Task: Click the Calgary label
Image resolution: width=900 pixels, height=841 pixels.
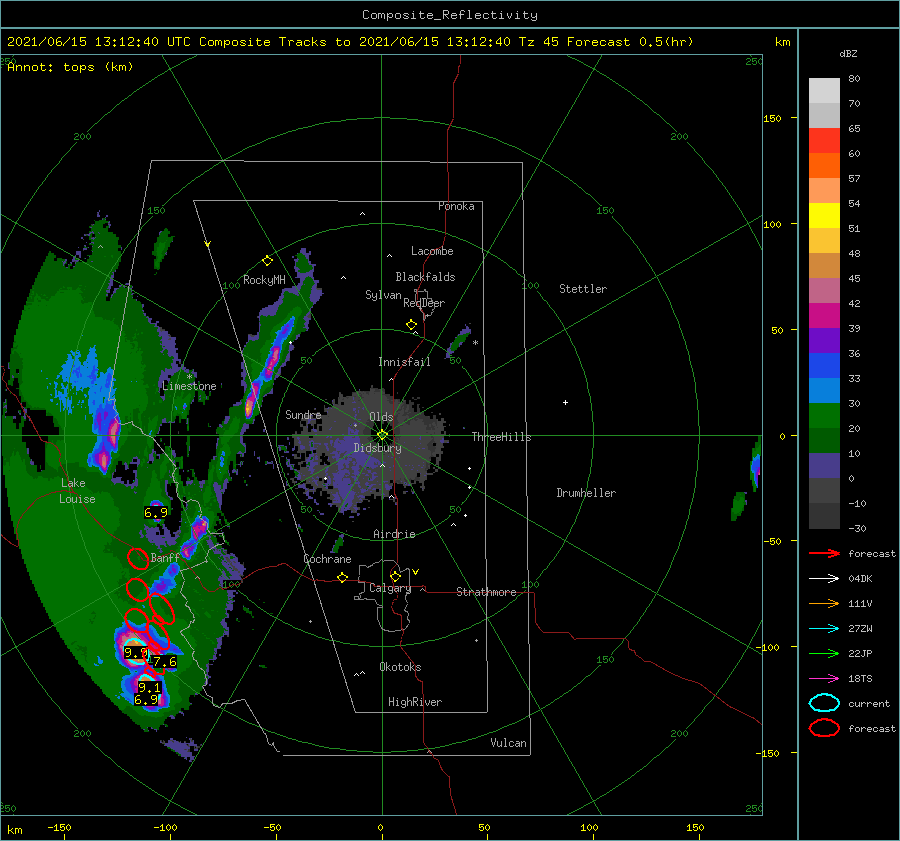Action: pyautogui.click(x=390, y=588)
